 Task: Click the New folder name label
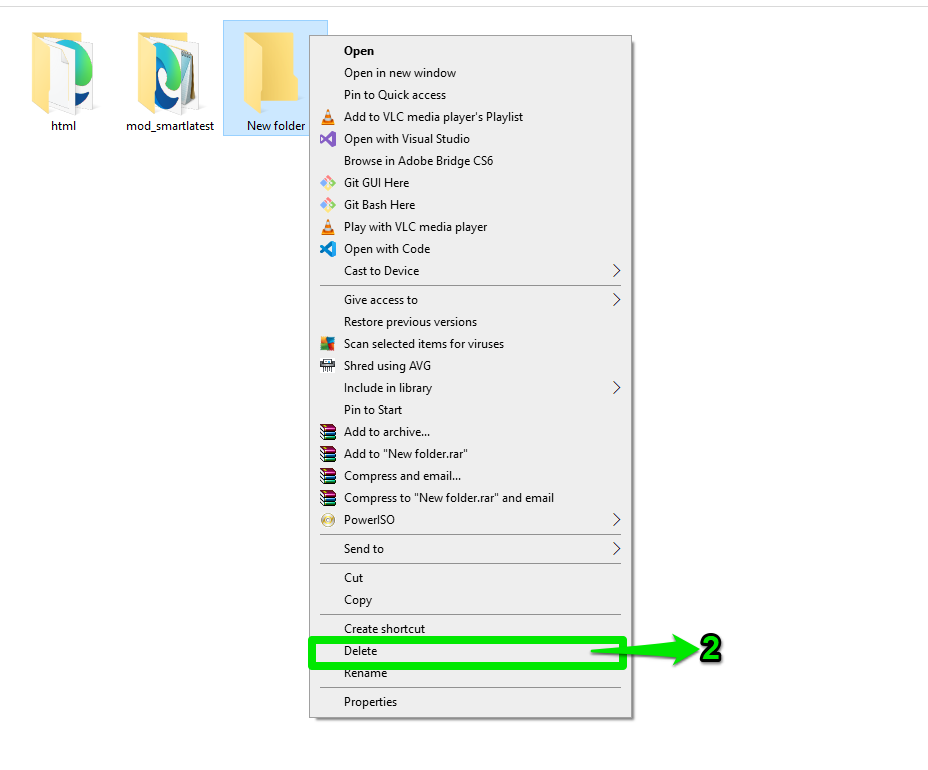click(x=276, y=126)
